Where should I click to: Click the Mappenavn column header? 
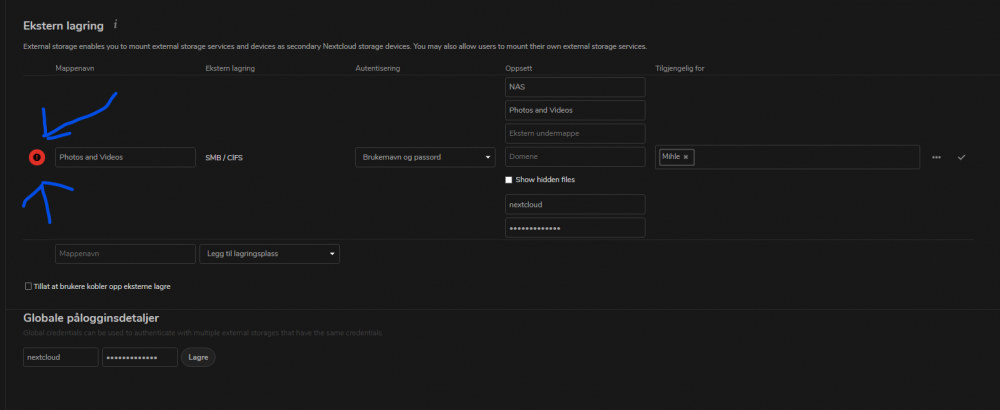(x=75, y=68)
